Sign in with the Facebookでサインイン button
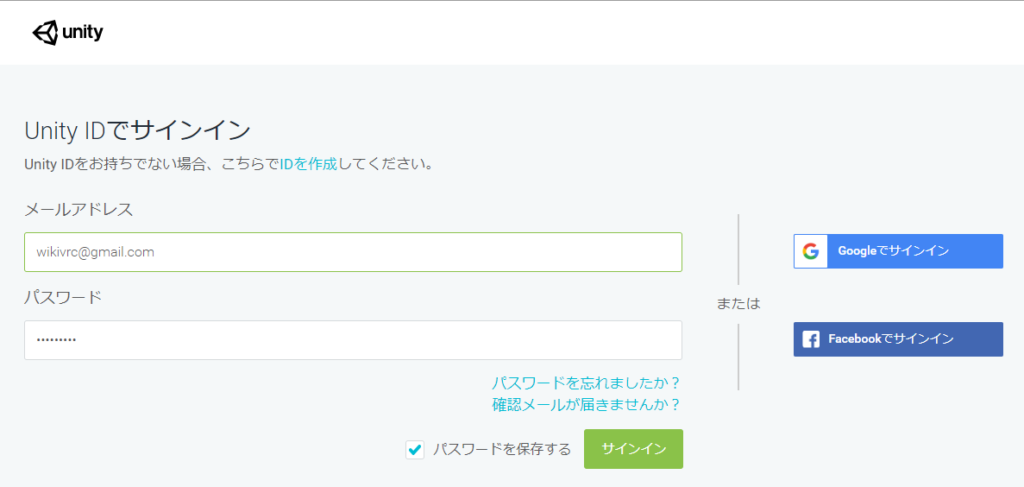This screenshot has height=487, width=1024. tap(898, 339)
